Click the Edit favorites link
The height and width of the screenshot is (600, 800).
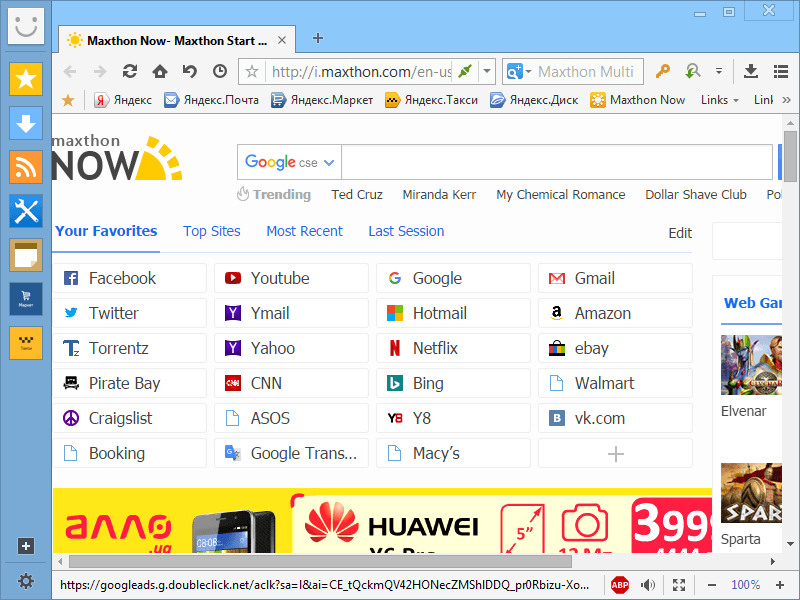(680, 233)
